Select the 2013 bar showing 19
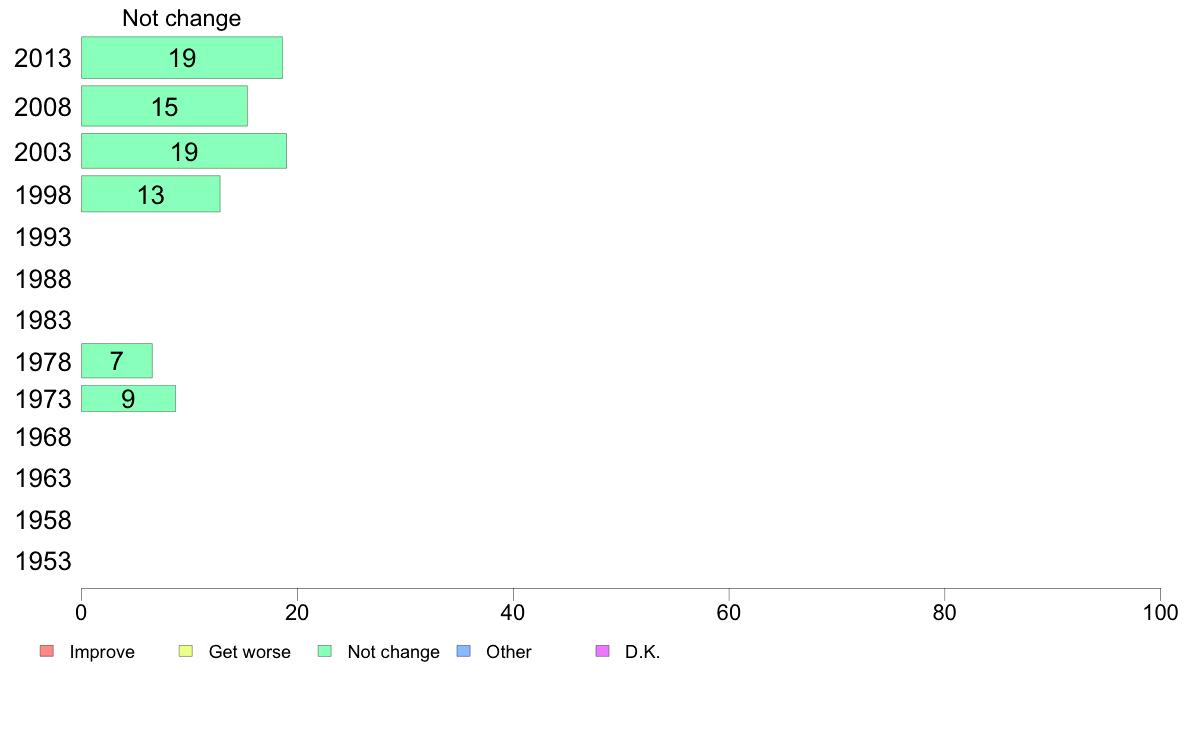The height and width of the screenshot is (736, 1188). [182, 58]
